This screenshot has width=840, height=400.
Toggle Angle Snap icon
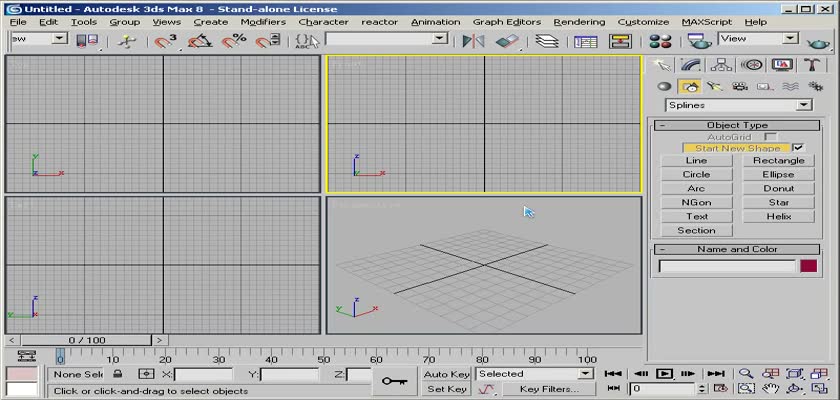pyautogui.click(x=199, y=41)
